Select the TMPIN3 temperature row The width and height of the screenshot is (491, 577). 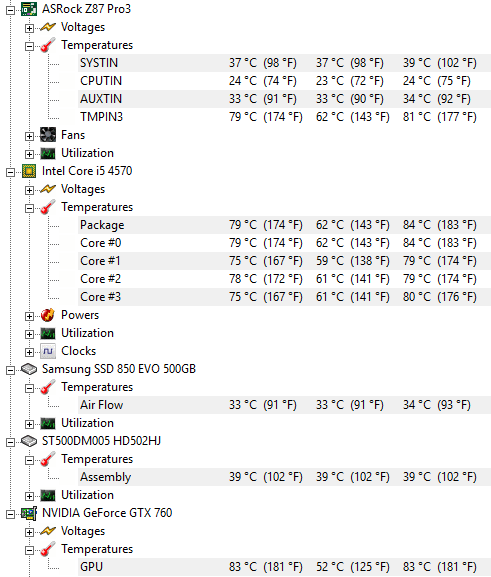(285, 117)
